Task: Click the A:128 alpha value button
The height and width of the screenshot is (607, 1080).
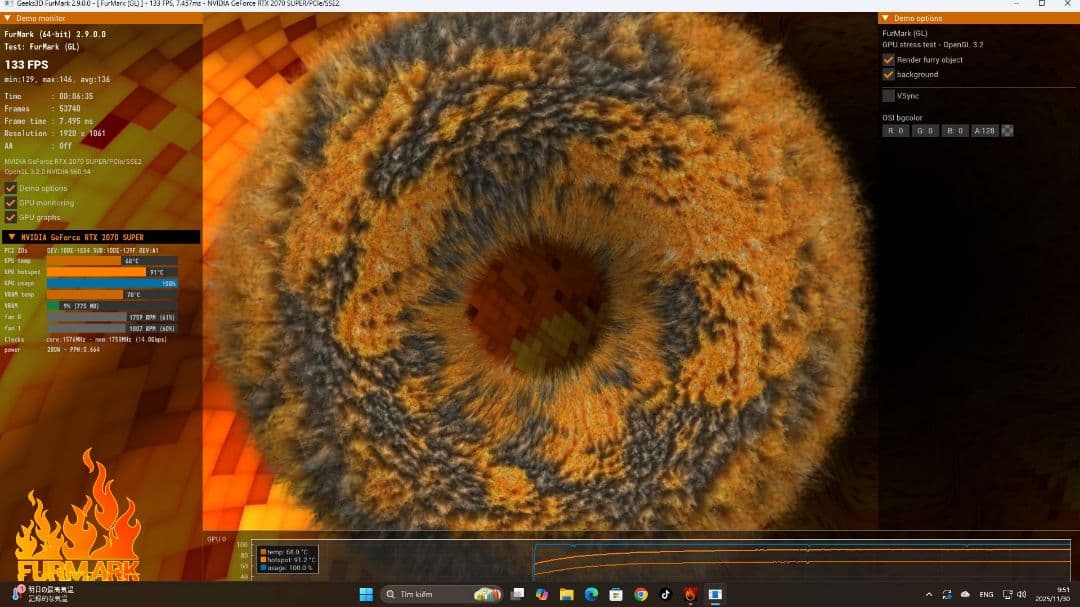Action: click(984, 130)
